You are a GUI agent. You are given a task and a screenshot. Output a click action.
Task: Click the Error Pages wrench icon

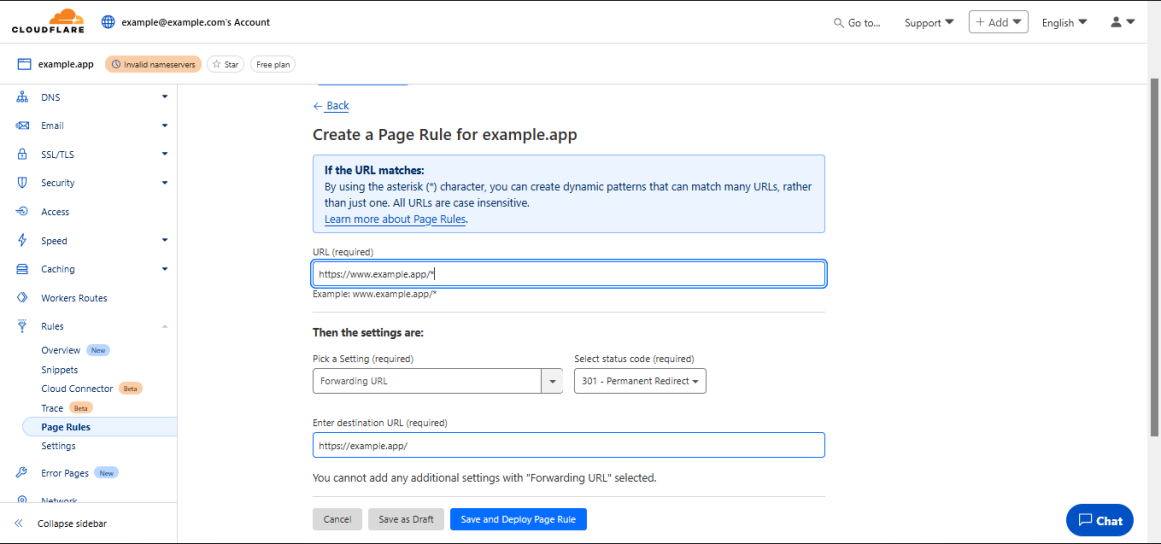click(x=22, y=473)
